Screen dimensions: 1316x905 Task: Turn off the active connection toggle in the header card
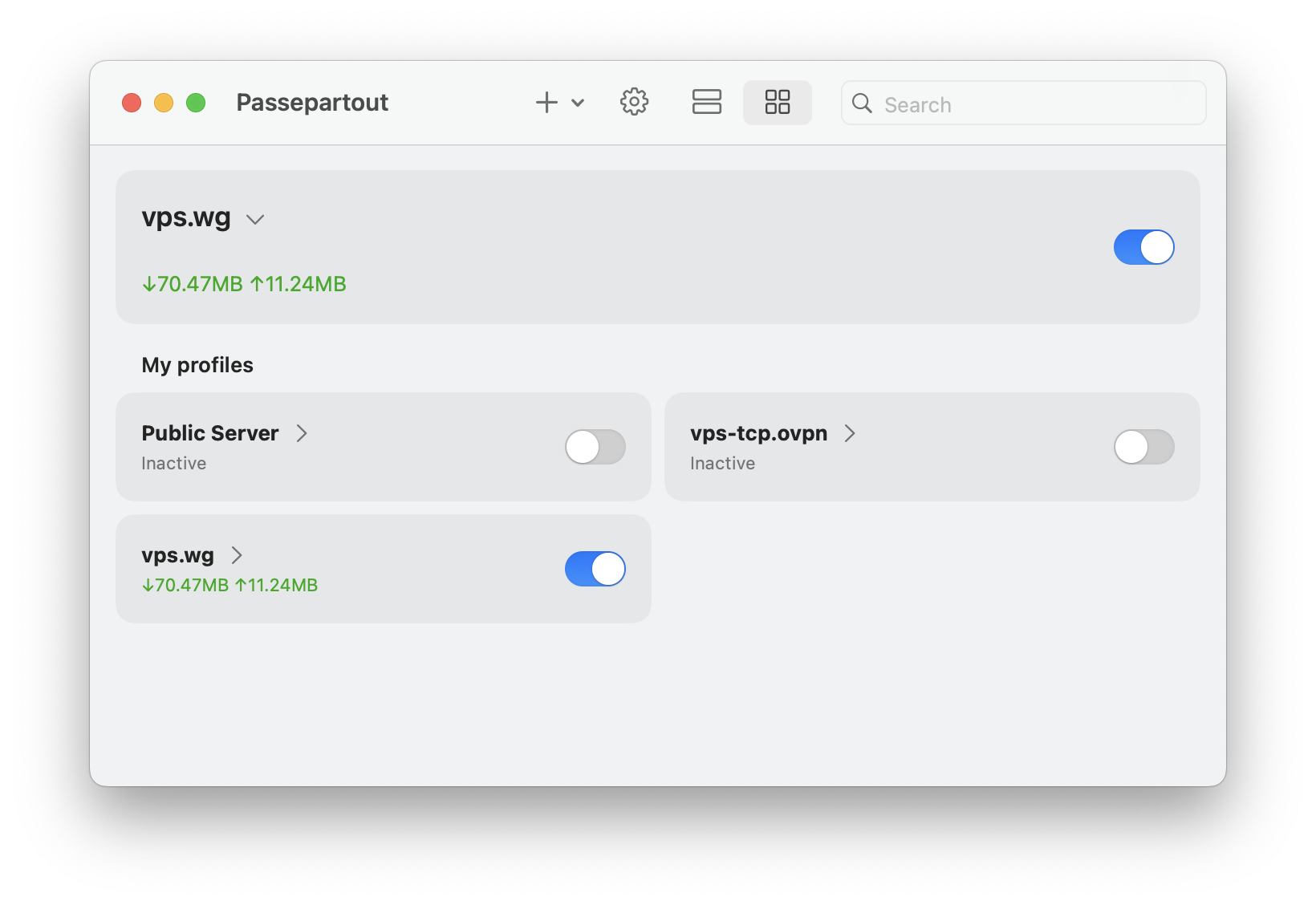click(x=1143, y=247)
